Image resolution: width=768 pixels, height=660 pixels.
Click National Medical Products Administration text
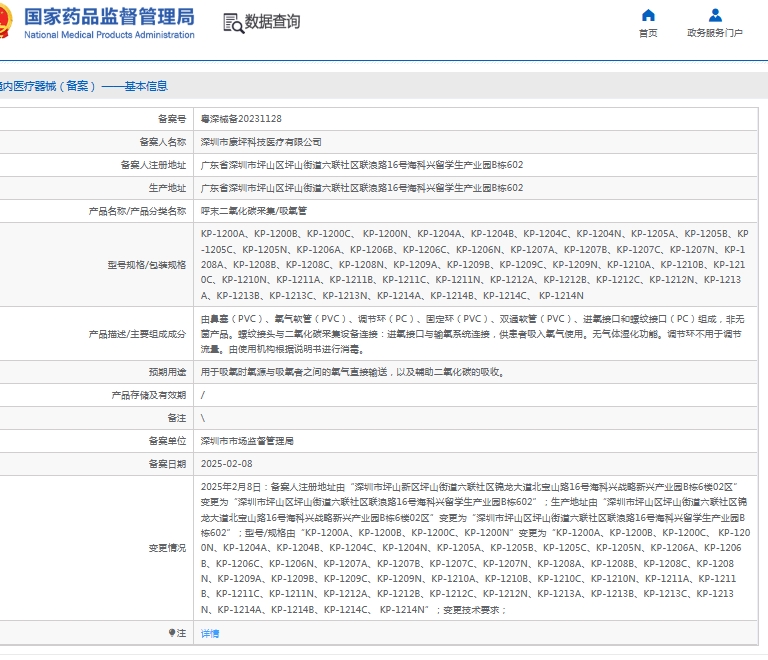tap(109, 35)
